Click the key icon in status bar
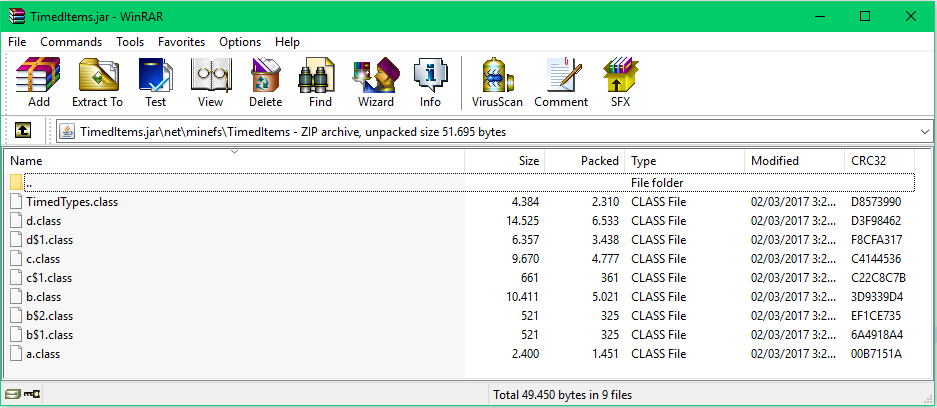Viewport: 937px width, 408px height. [31, 394]
